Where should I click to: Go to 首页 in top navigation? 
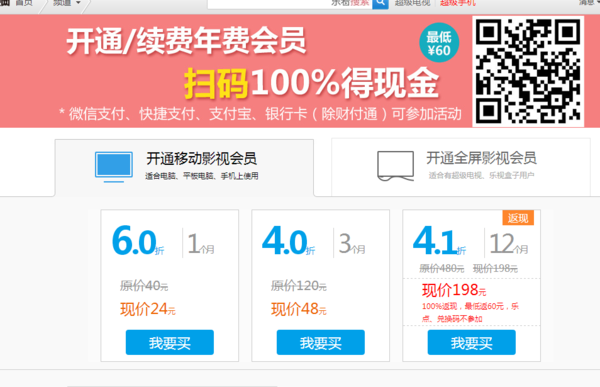coord(24,3)
